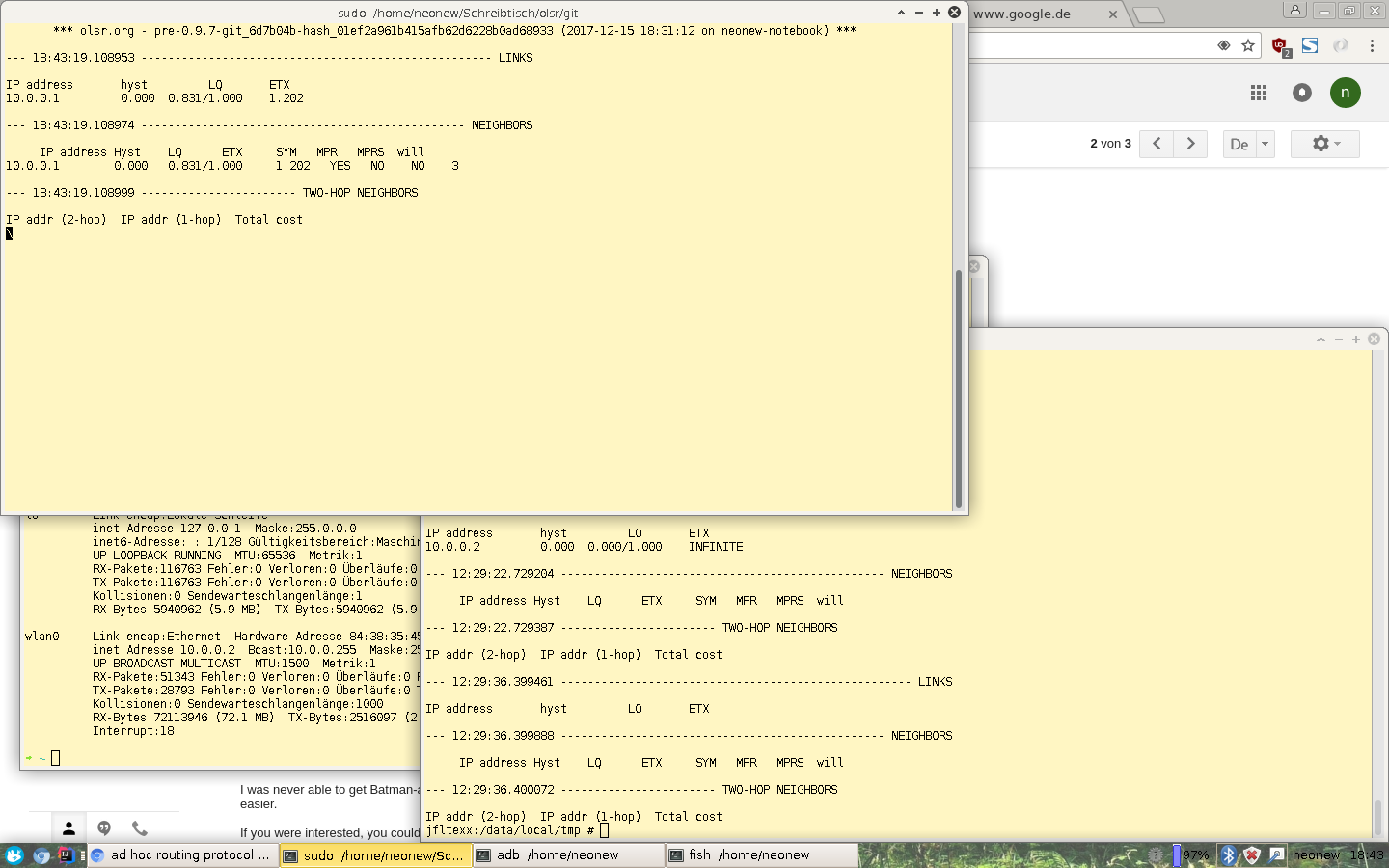Close the www.google.de tab
Screen dimensions: 1389x868
click(1112, 14)
